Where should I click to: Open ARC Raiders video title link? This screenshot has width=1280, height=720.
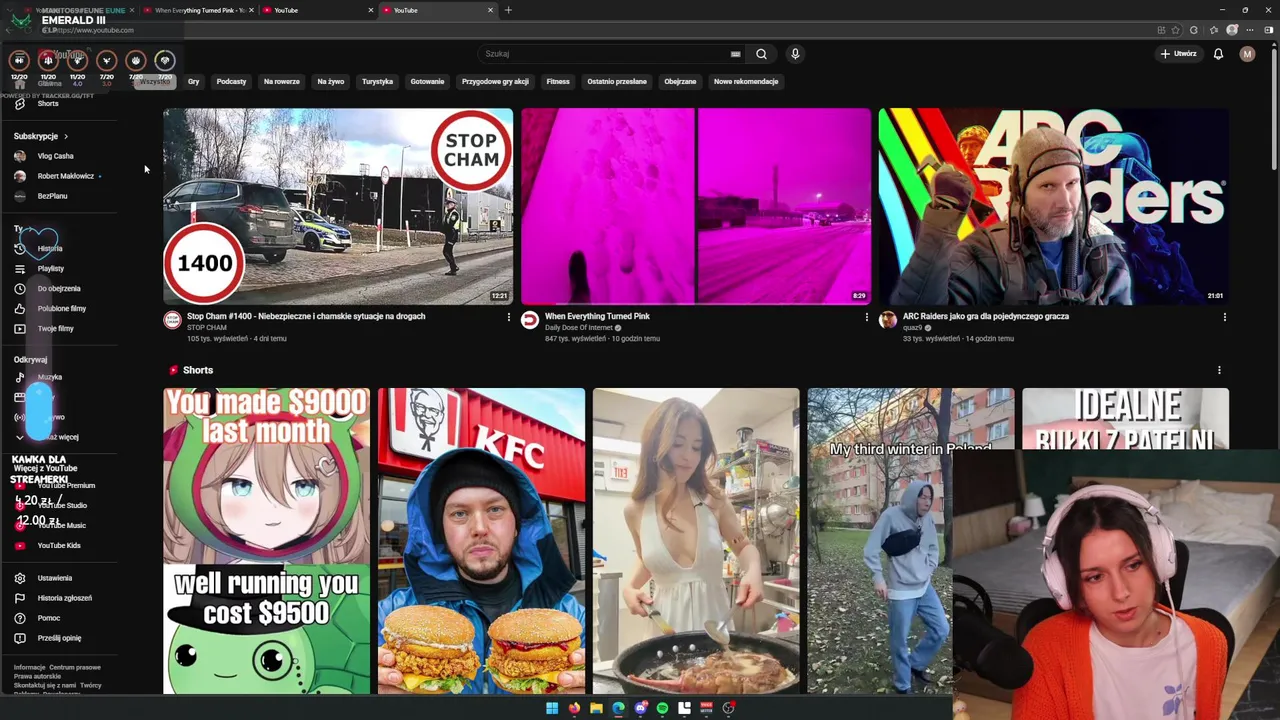click(x=986, y=316)
